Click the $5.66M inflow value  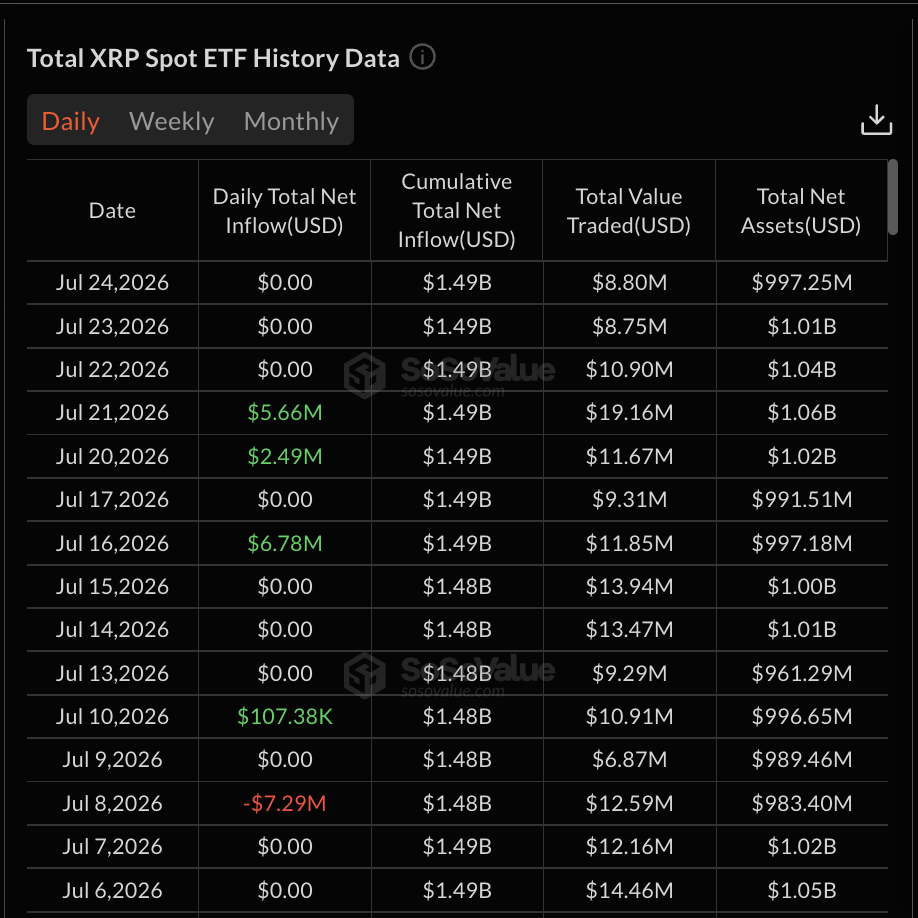[x=285, y=413]
